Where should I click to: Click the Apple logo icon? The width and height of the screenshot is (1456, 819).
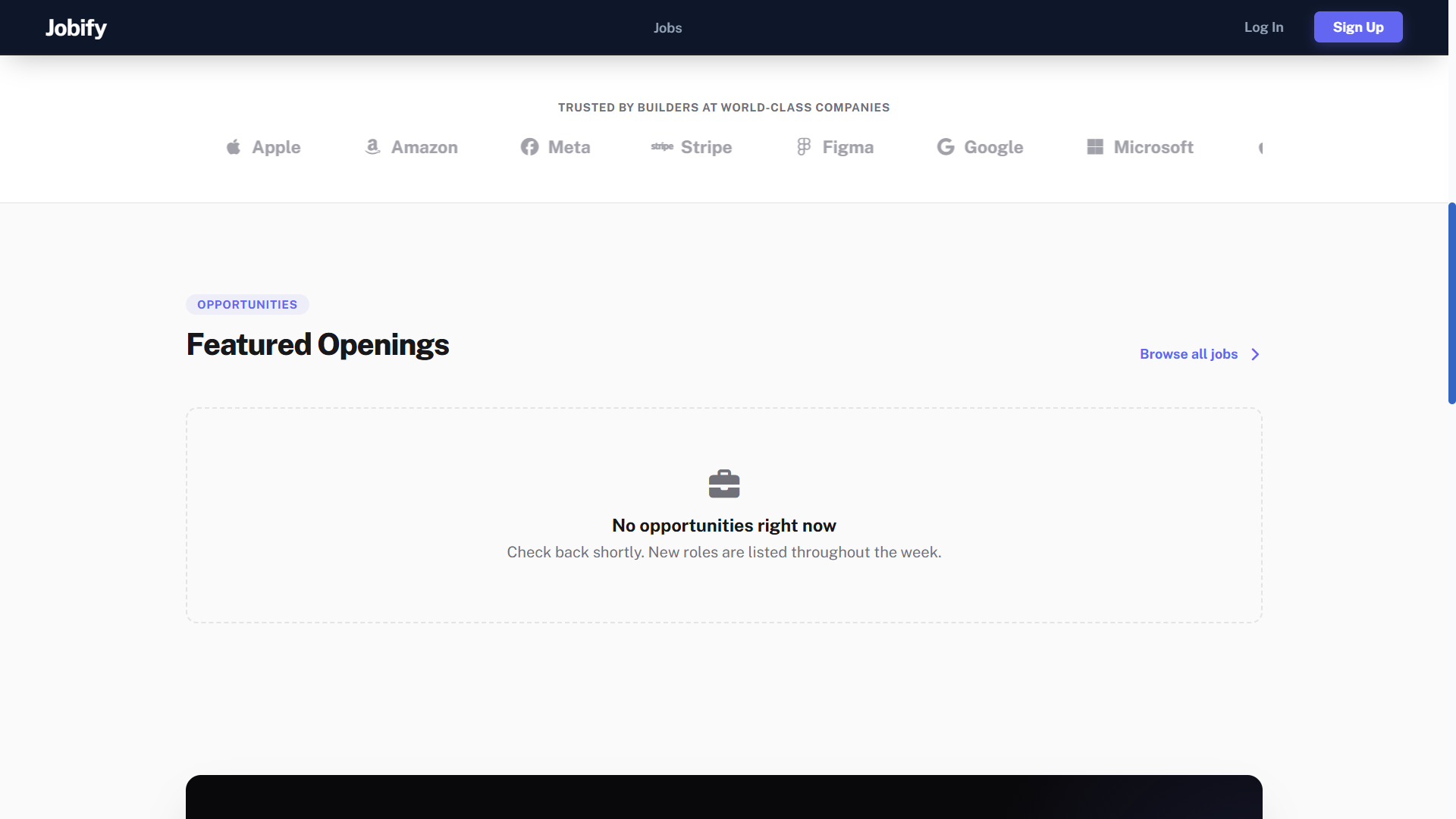[234, 147]
